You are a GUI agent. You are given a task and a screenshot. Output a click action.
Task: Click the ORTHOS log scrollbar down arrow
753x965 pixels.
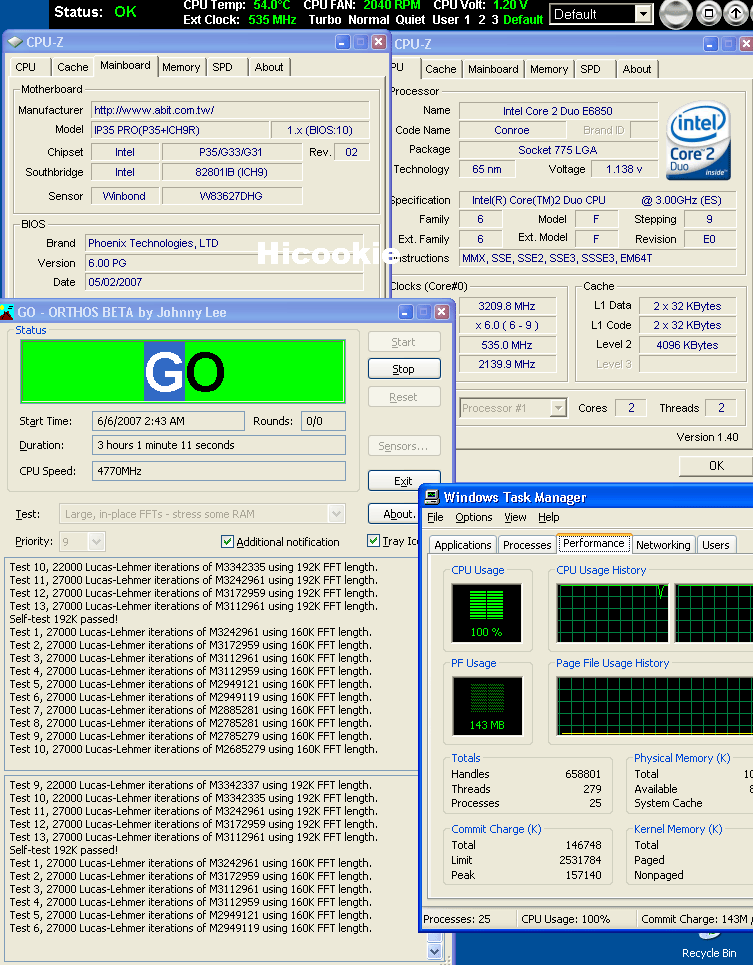click(x=435, y=951)
